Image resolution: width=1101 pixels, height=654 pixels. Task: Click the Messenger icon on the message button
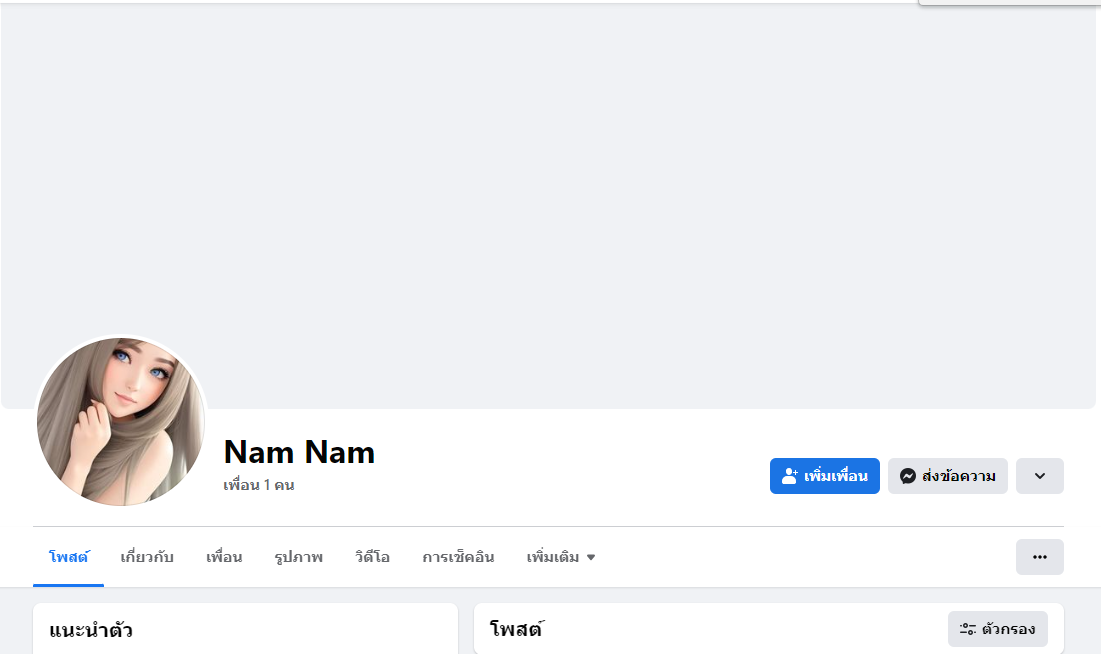click(908, 476)
